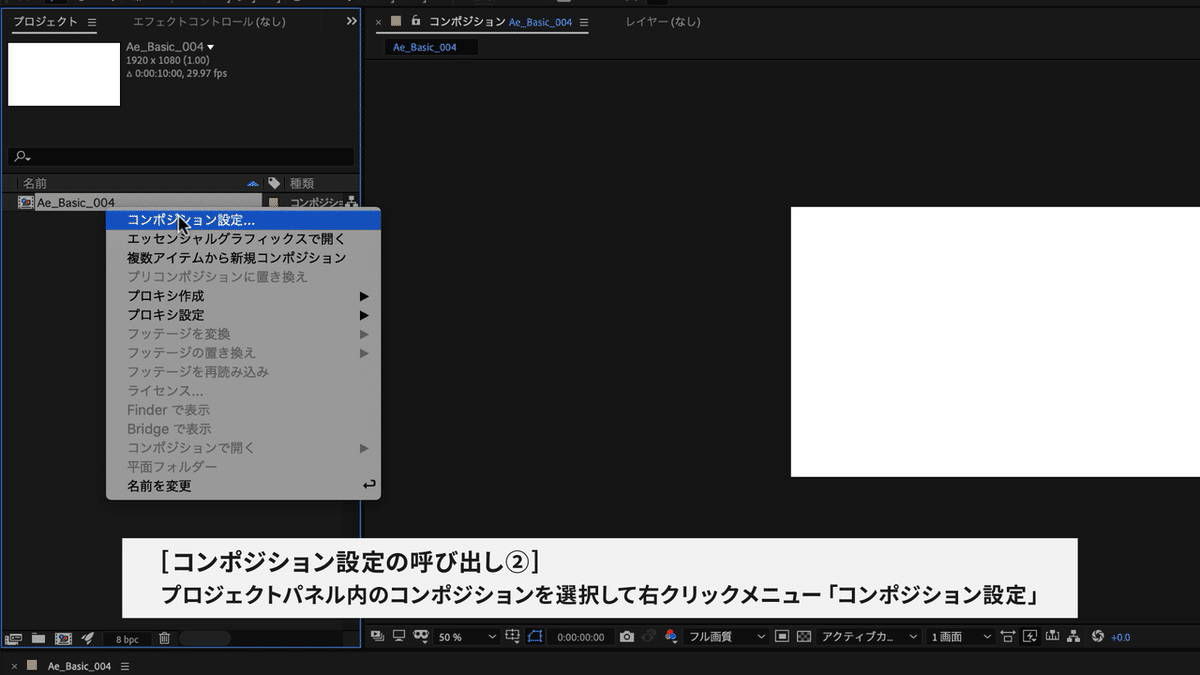Open the timeline panel hamburger menu
The height and width of the screenshot is (675, 1200).
point(125,665)
